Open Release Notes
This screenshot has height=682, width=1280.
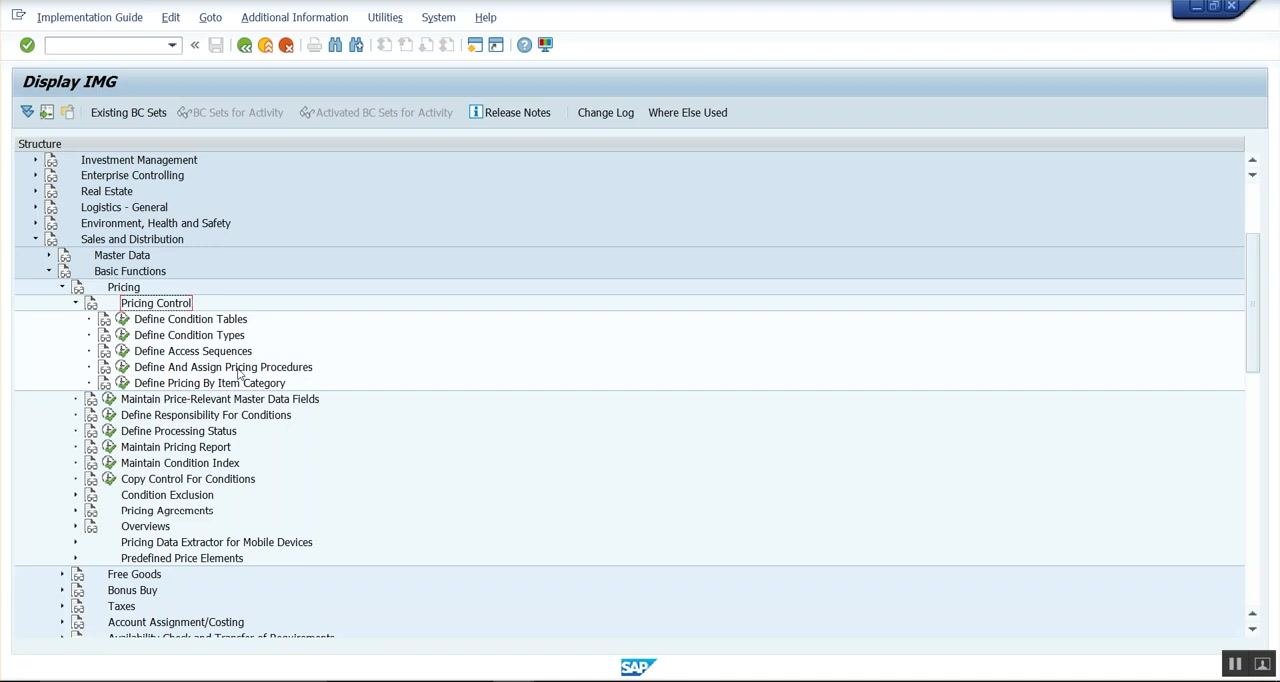pos(510,113)
